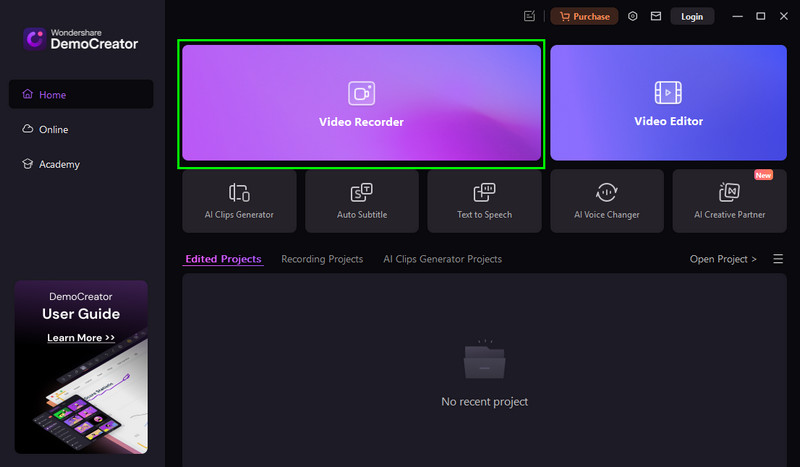Close the DemoCreator window
800x467 pixels.
784,16
